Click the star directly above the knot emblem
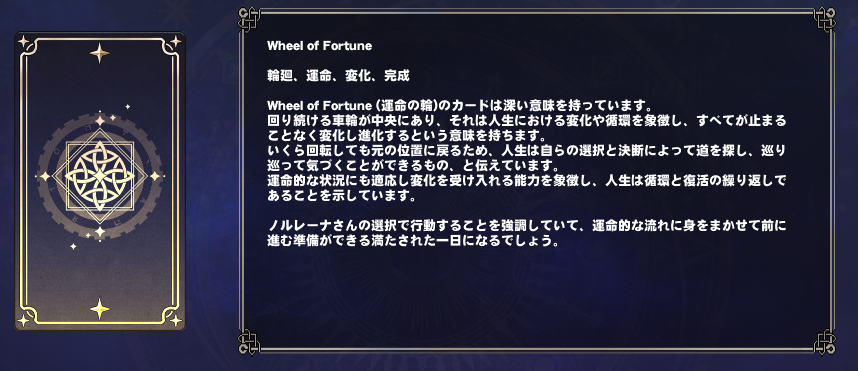 click(x=100, y=120)
